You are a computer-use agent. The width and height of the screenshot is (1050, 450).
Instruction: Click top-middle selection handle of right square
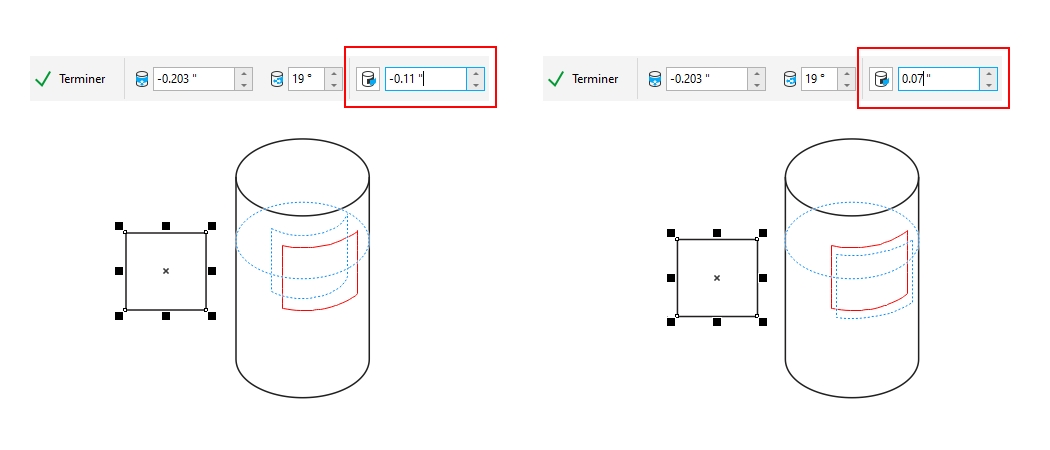click(x=717, y=232)
